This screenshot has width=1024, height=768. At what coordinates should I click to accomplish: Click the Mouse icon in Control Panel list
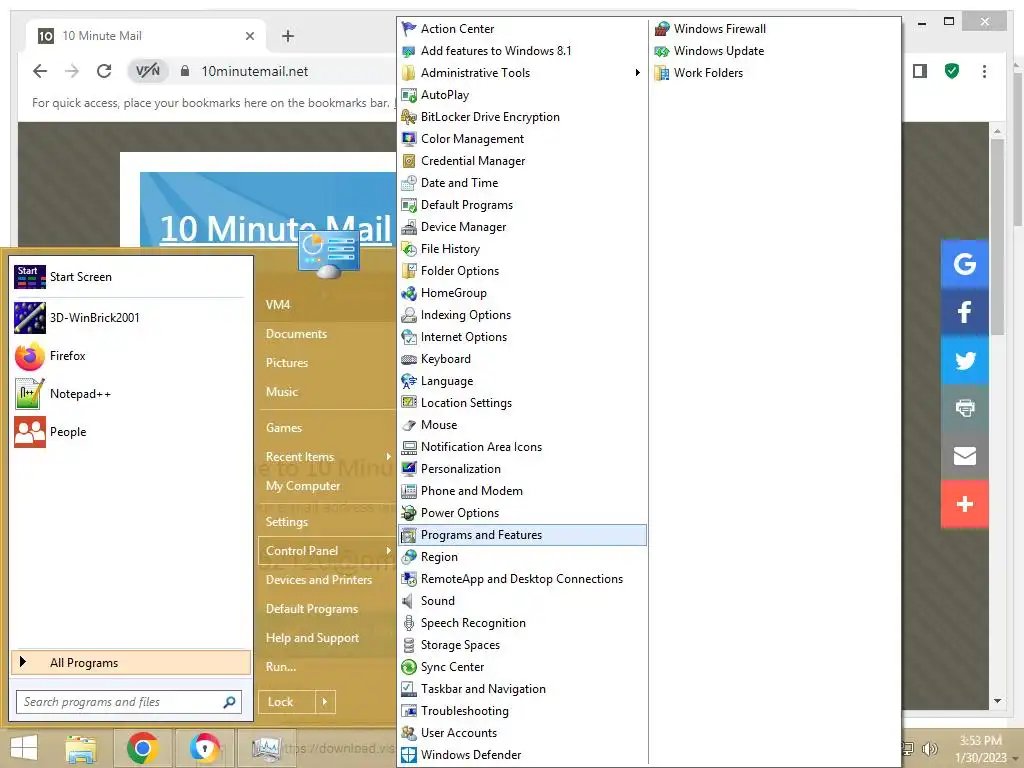click(x=409, y=425)
